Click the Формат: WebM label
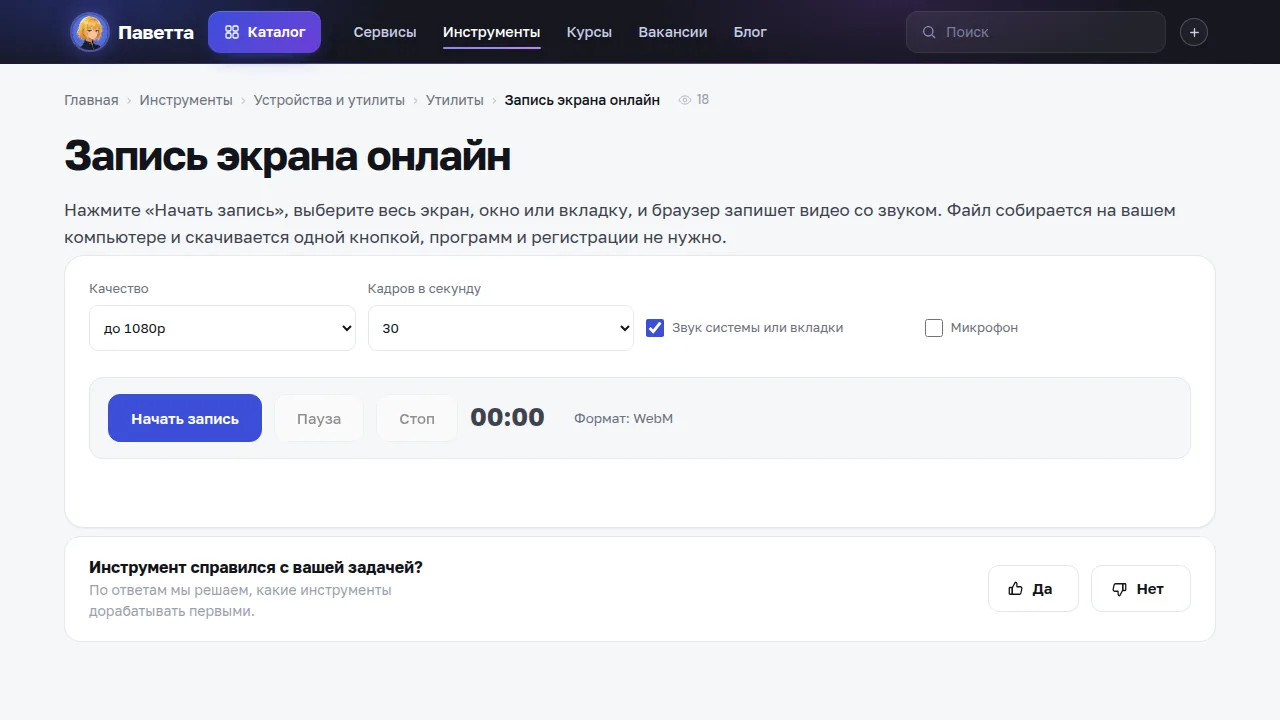The height and width of the screenshot is (720, 1280). coord(624,418)
